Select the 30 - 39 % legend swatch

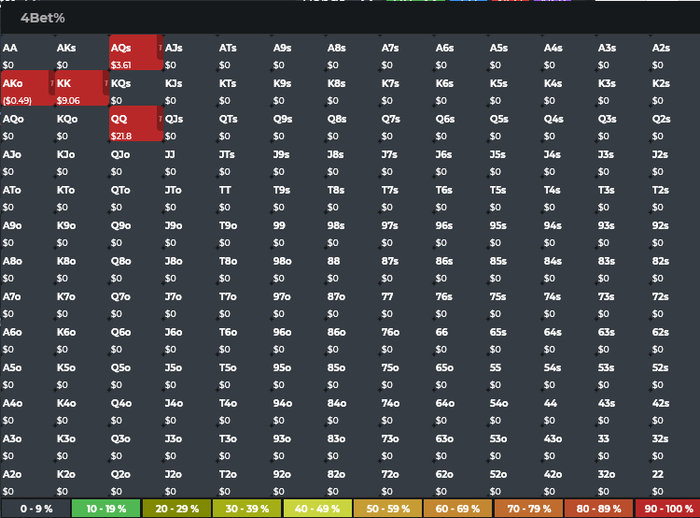click(247, 509)
